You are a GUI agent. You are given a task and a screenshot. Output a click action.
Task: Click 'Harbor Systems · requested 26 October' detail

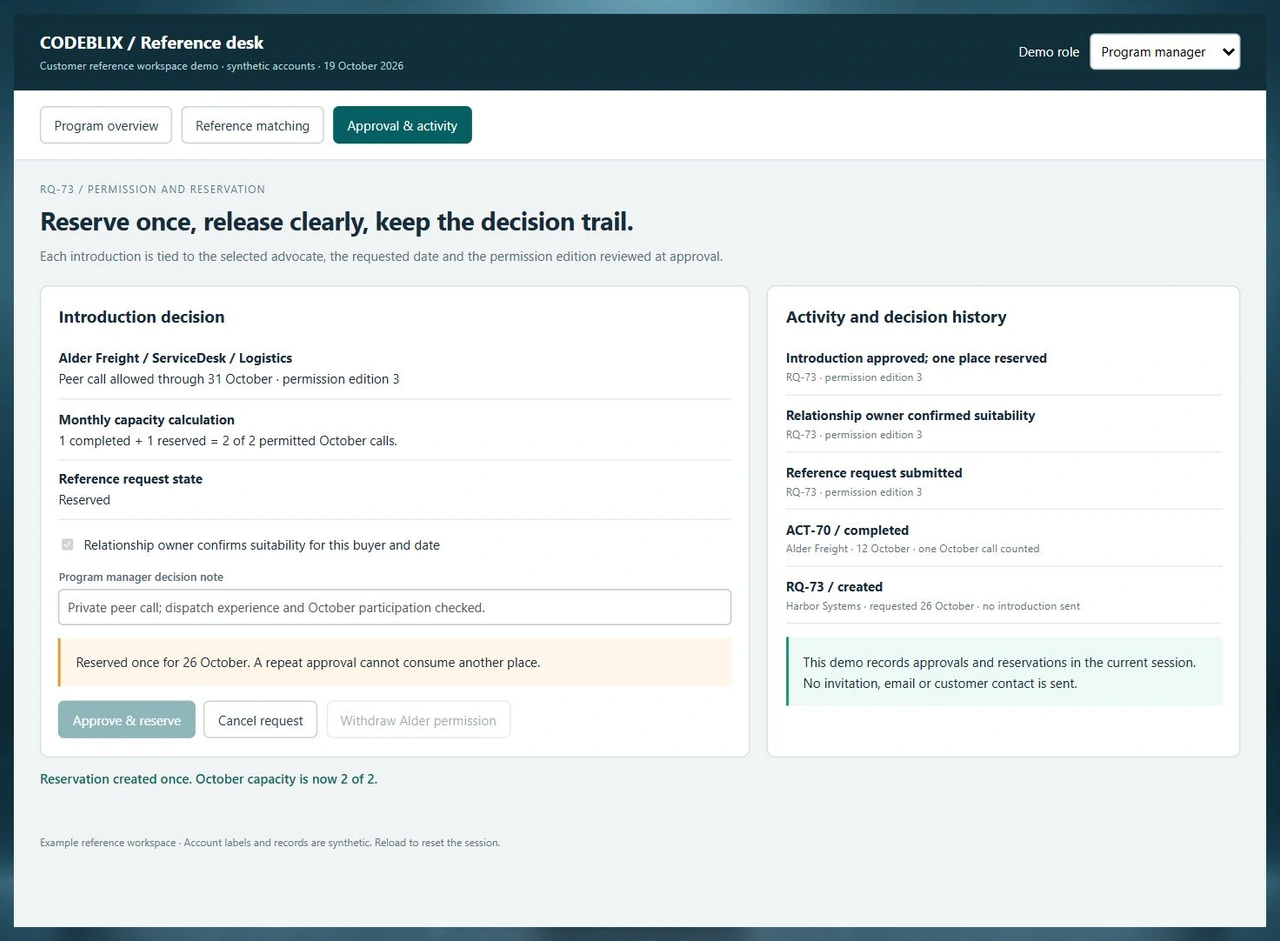(x=933, y=606)
